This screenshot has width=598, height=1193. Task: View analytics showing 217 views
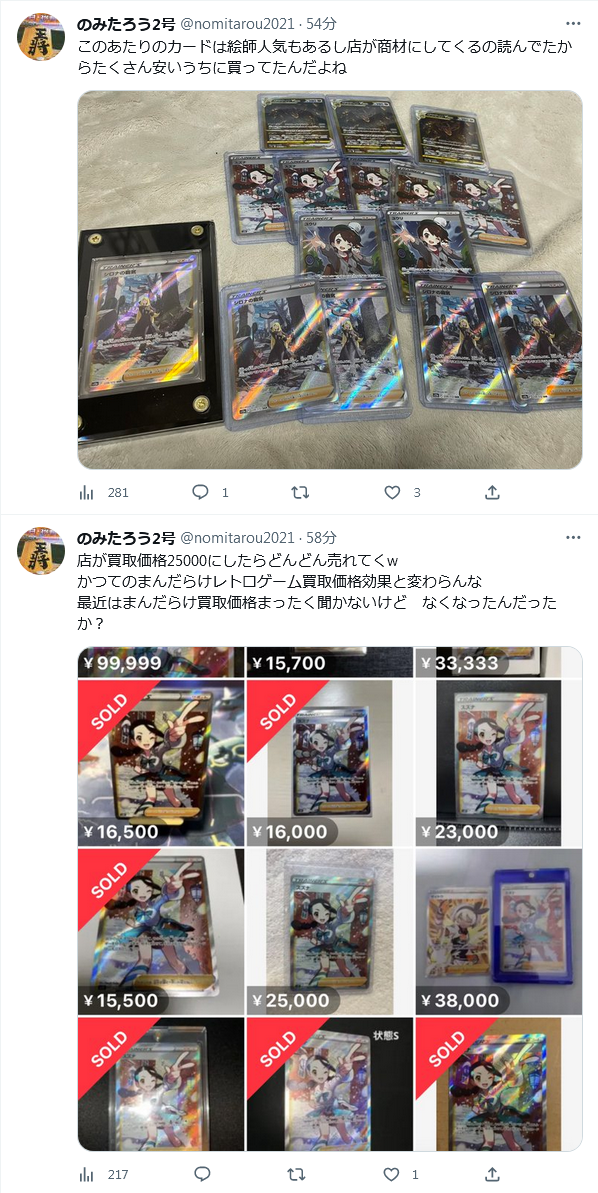(103, 1174)
